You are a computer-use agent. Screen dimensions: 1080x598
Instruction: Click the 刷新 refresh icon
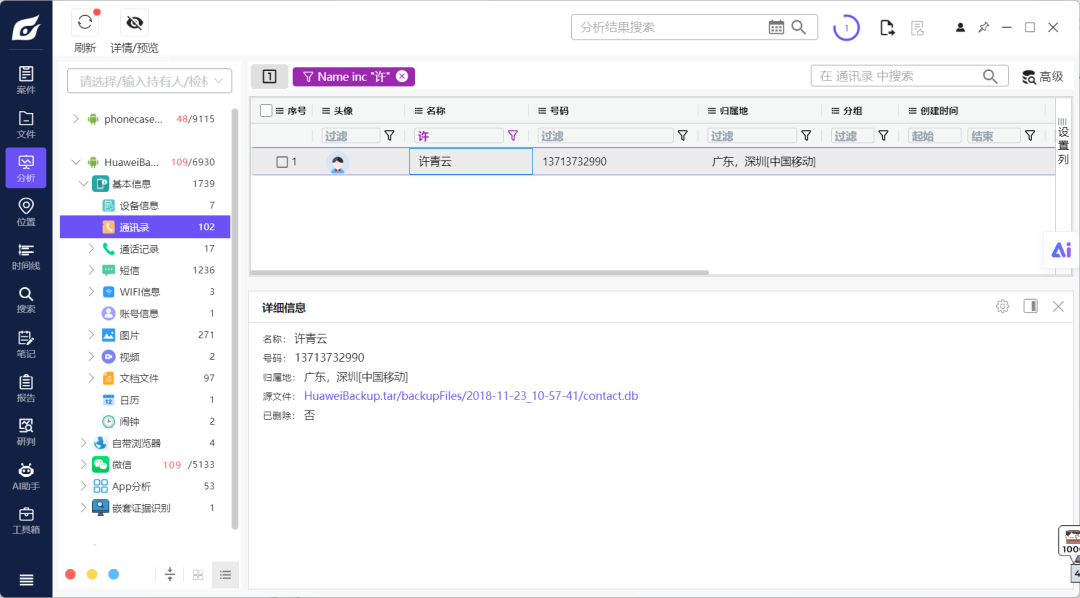pos(85,23)
